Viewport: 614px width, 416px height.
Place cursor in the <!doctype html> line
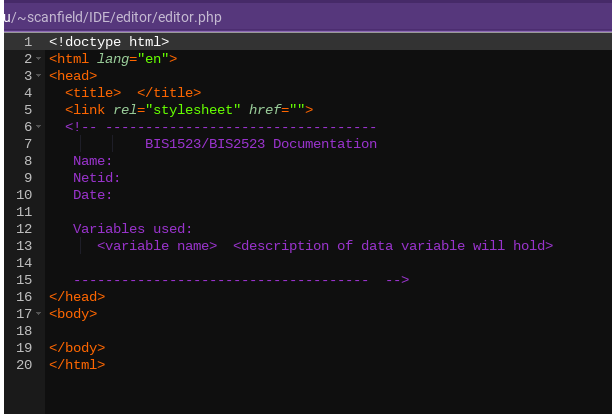click(109, 42)
